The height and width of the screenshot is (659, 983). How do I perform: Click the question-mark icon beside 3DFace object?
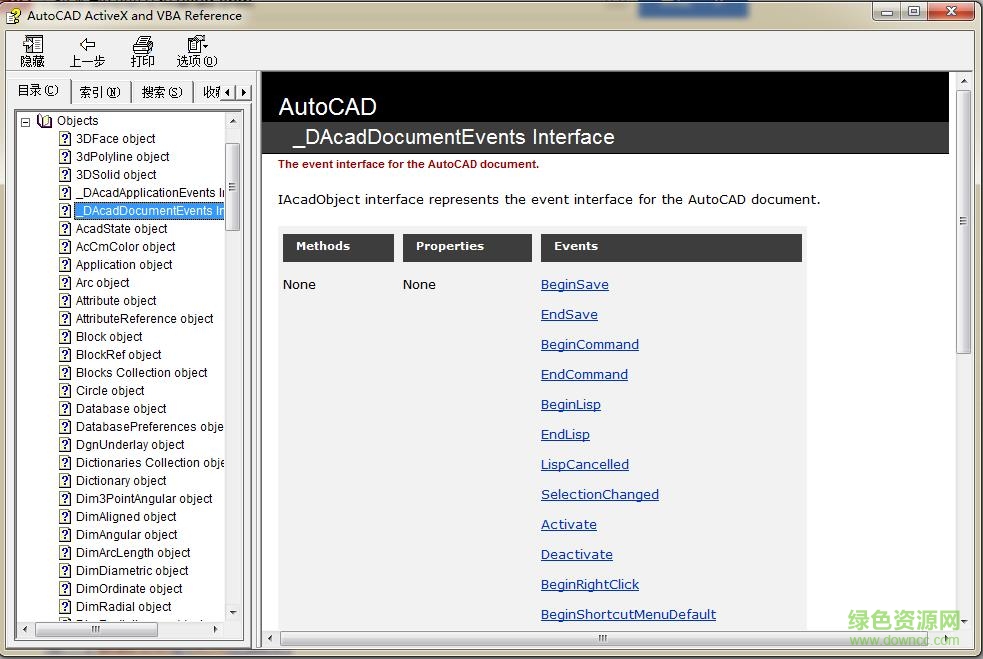click(x=64, y=138)
